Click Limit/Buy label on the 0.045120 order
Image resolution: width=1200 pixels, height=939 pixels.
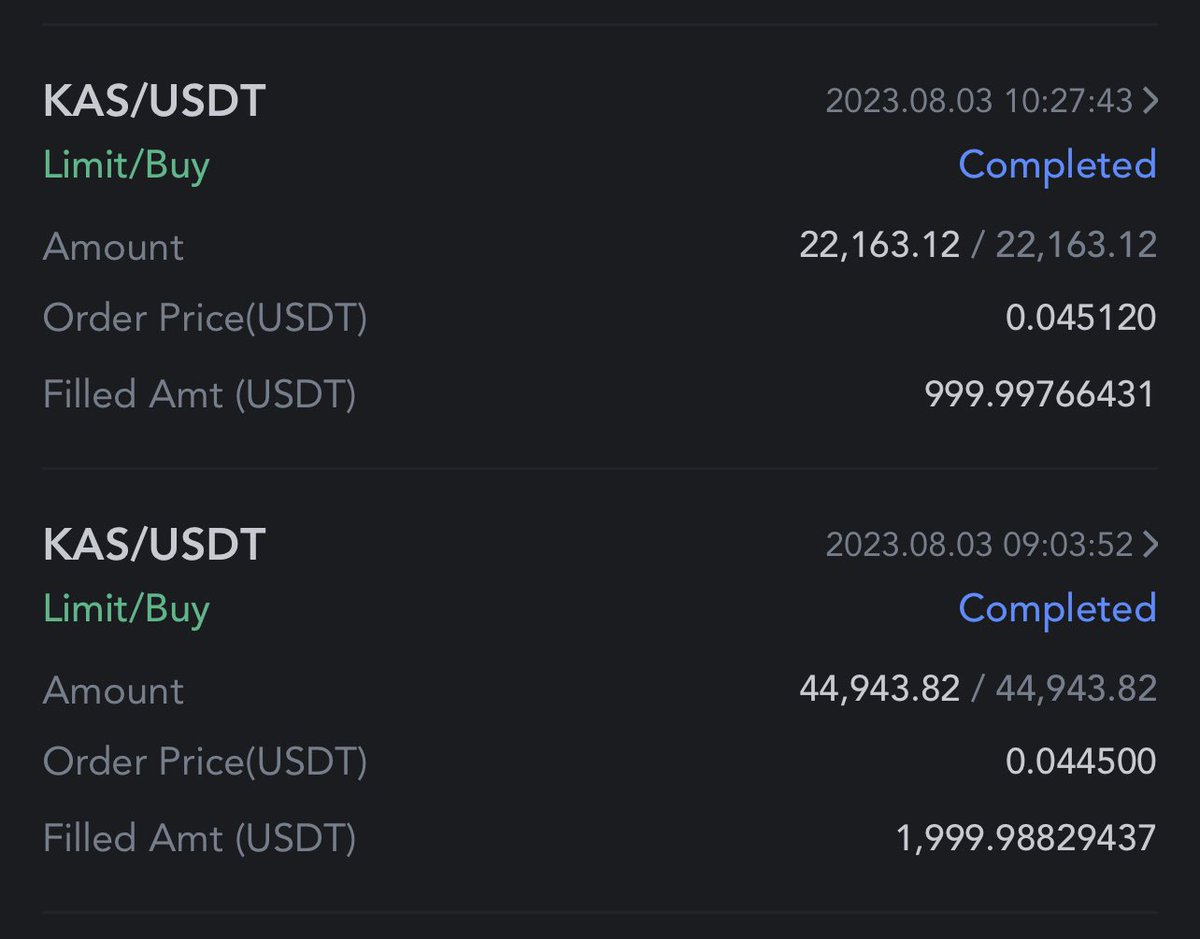point(126,166)
